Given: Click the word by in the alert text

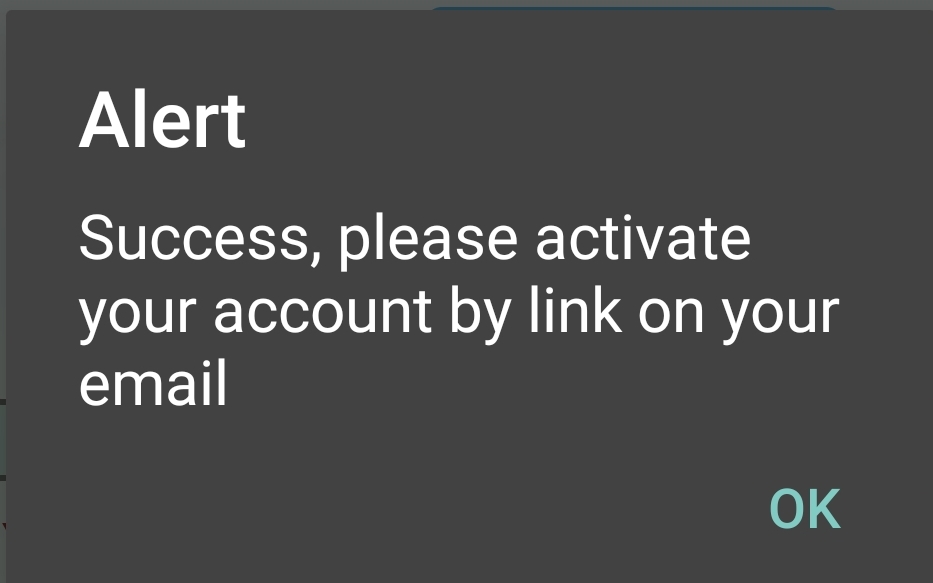Looking at the screenshot, I should [480, 314].
